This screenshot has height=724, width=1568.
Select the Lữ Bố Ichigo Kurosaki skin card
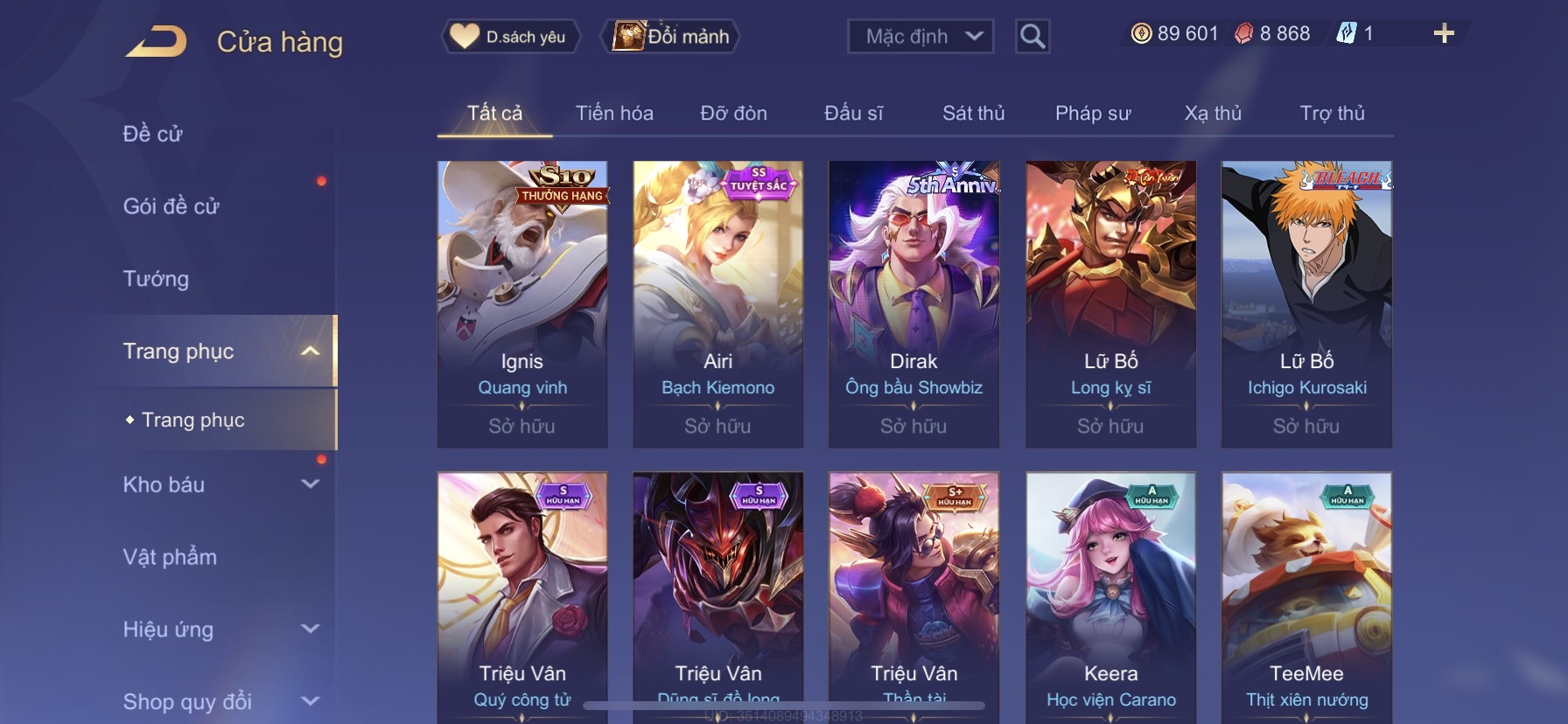(1306, 304)
